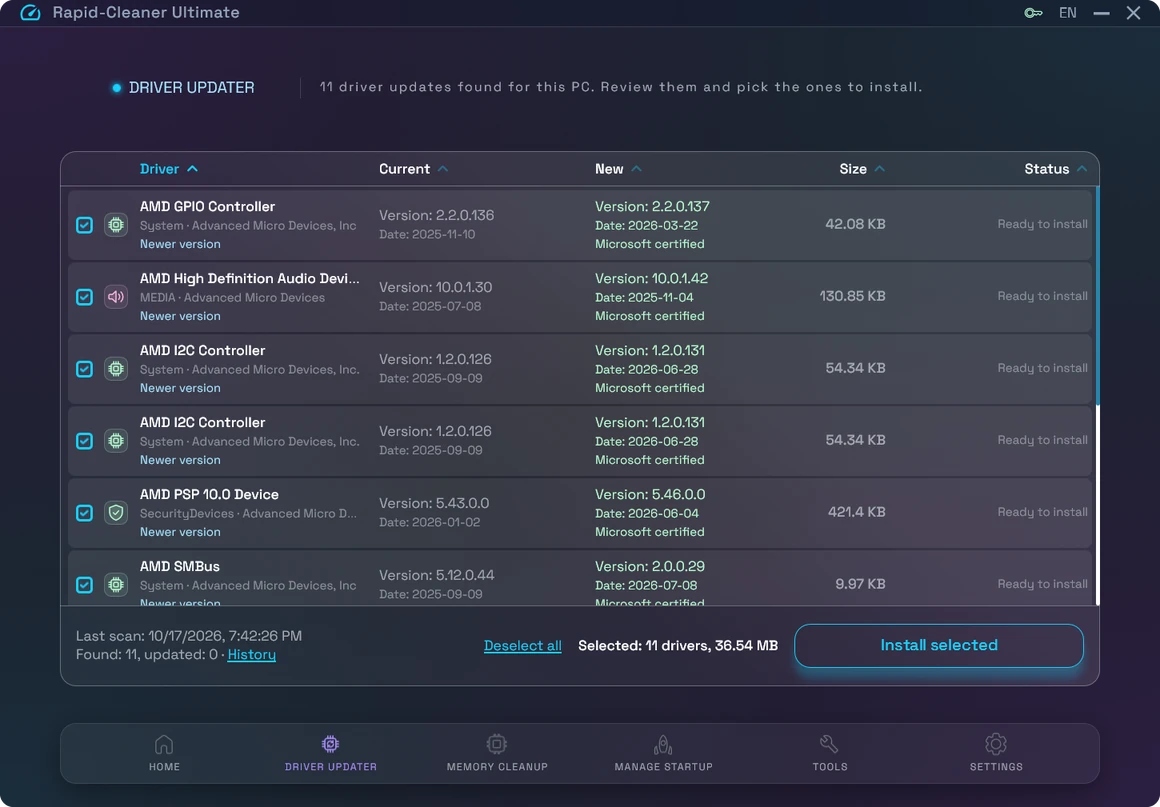Open the DRIVER UPDATER tab label
This screenshot has width=1160, height=807.
click(331, 767)
